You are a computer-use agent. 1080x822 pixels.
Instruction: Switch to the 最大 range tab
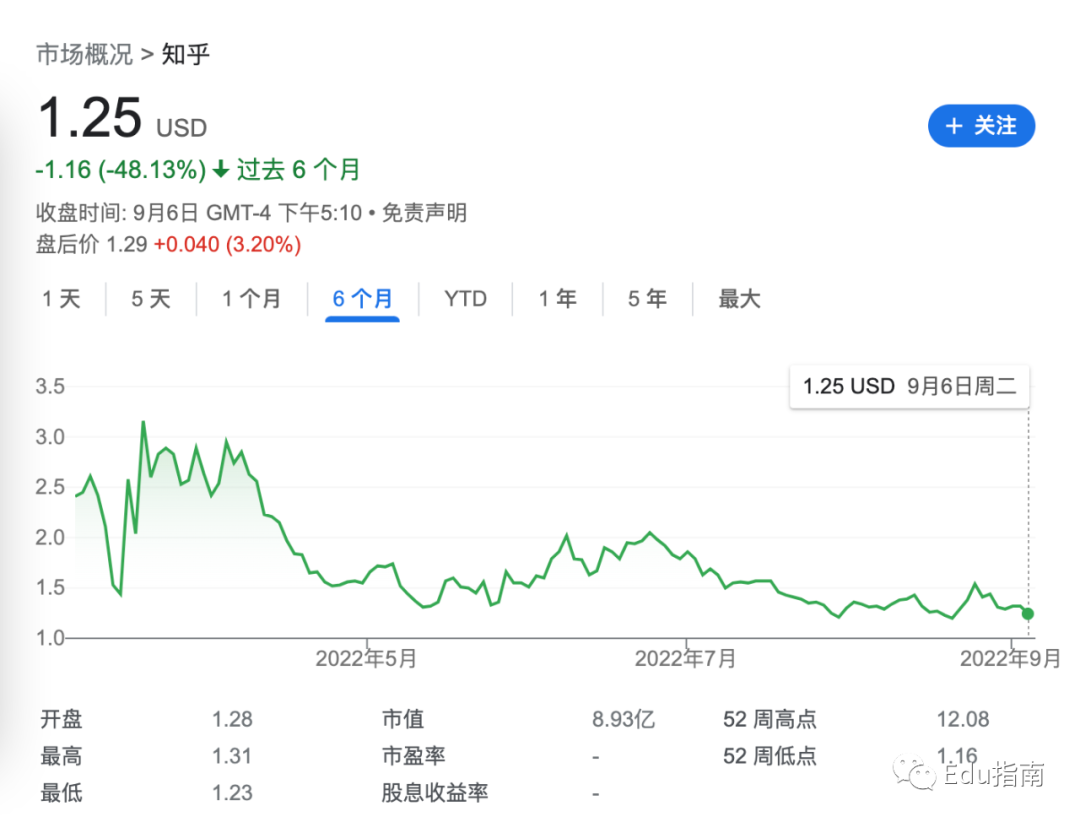tap(739, 299)
